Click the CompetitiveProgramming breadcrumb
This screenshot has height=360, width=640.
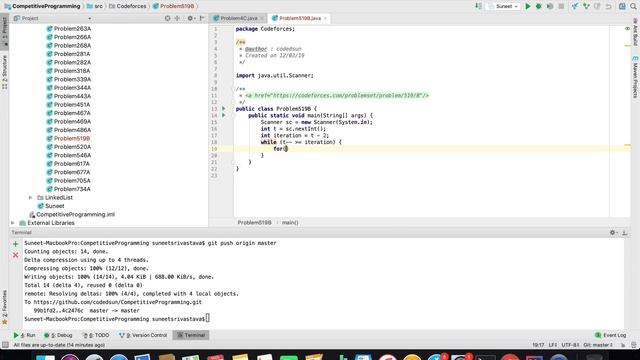[x=42, y=6]
